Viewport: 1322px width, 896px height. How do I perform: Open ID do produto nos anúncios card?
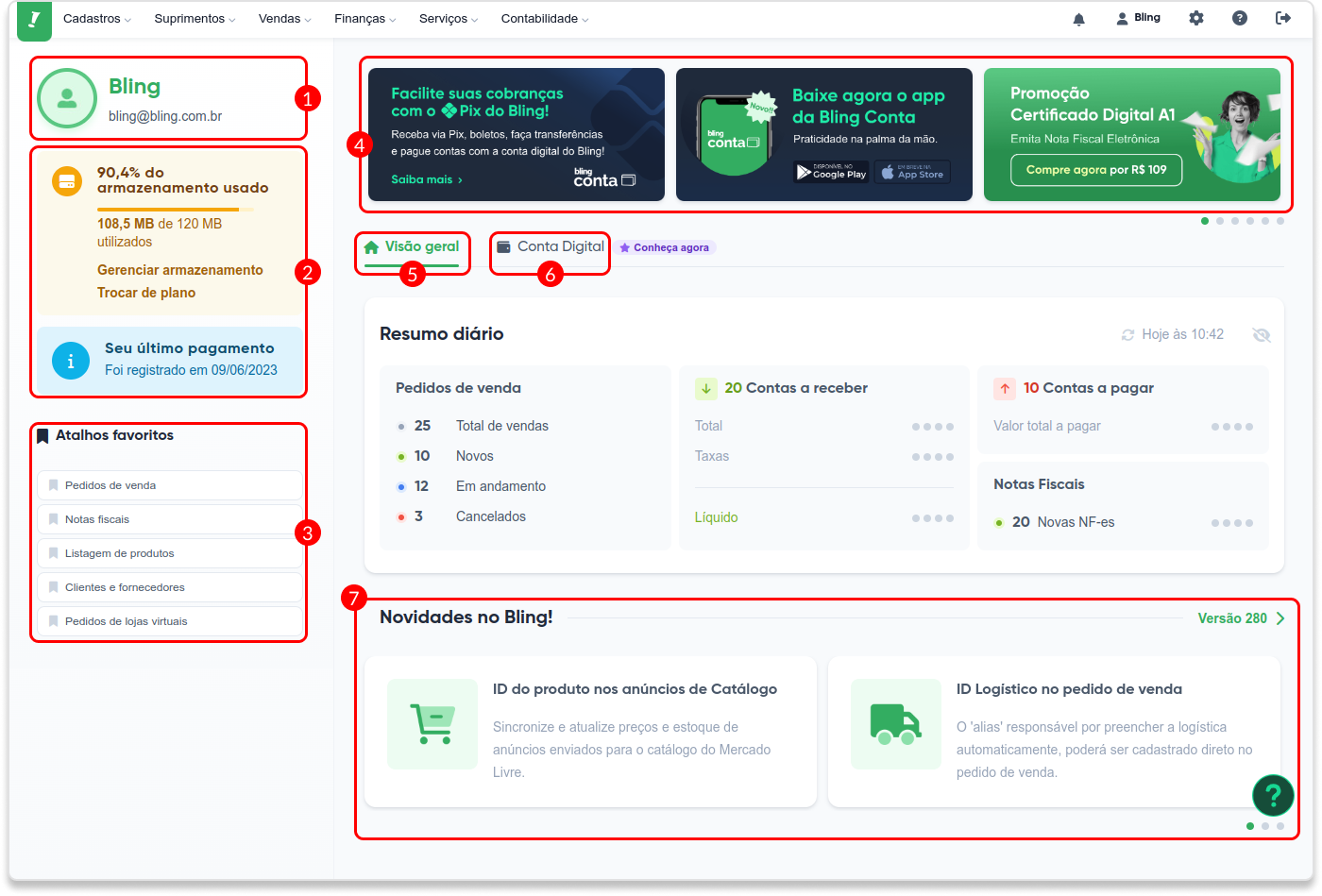tap(590, 732)
